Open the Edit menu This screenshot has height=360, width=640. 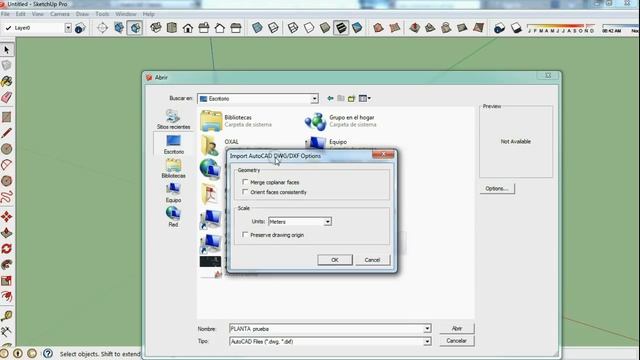tap(20, 14)
